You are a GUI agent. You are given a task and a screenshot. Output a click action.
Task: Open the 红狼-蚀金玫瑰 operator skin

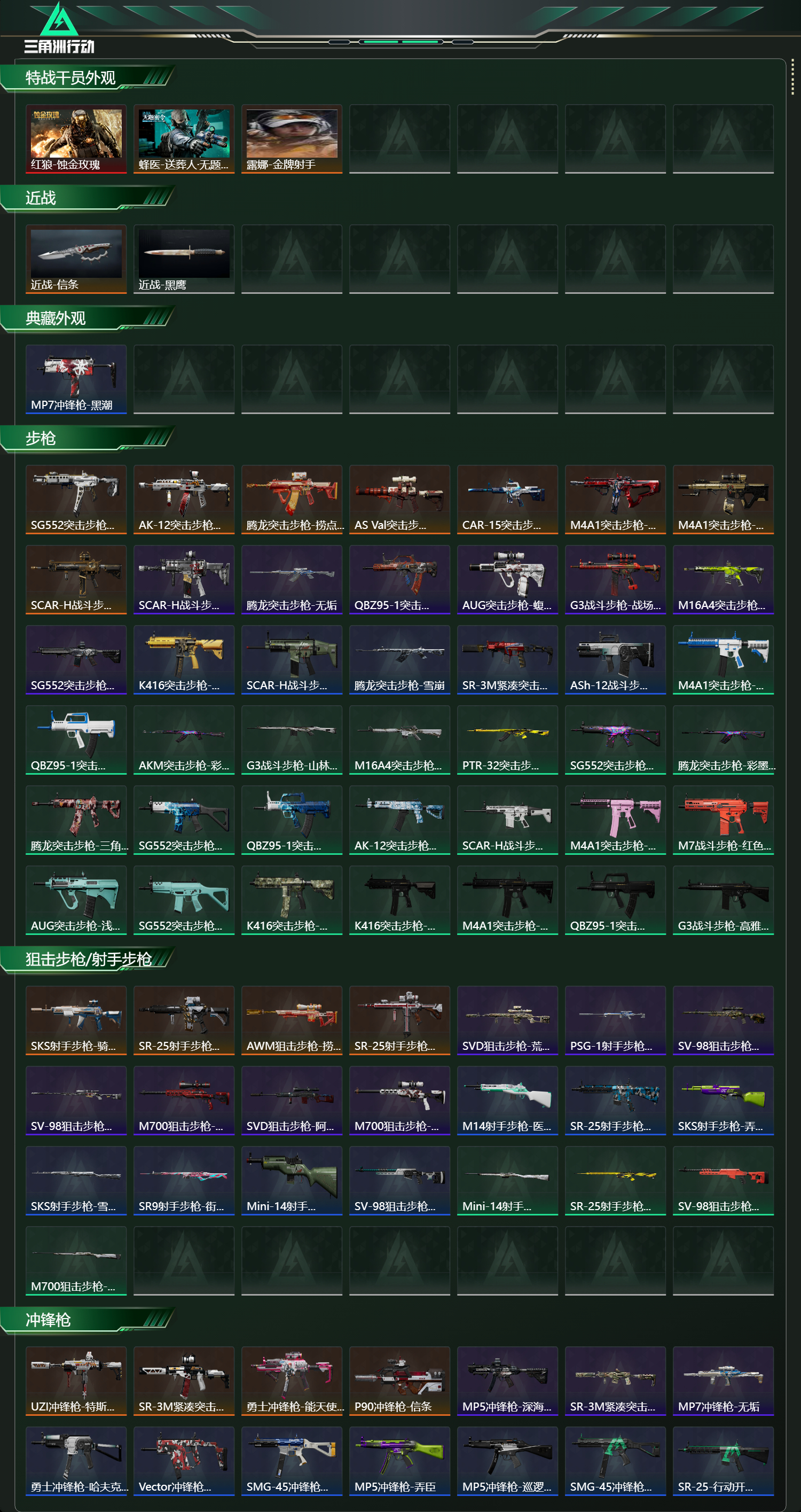(x=76, y=139)
